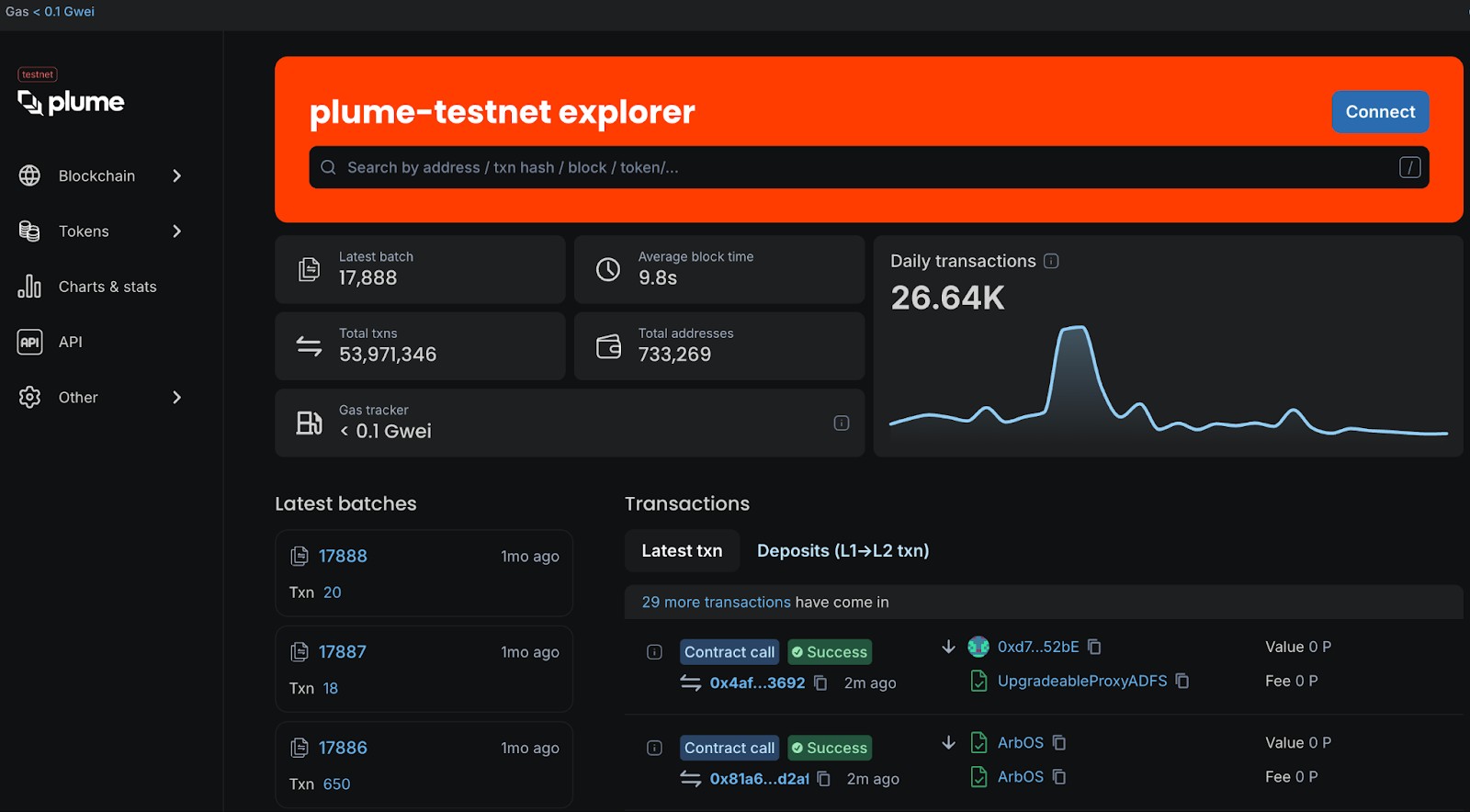Open batch 17887 link
1470x812 pixels.
(x=343, y=651)
